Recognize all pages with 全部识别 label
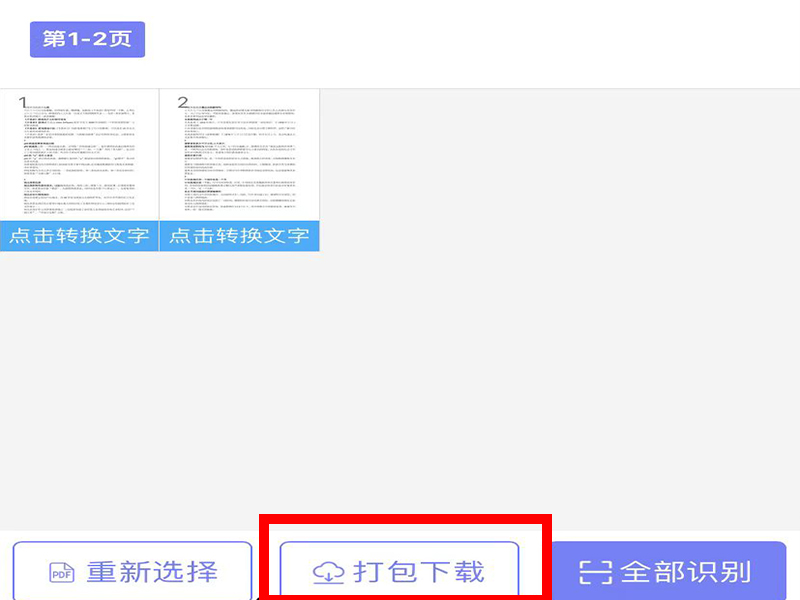This screenshot has width=800, height=600. [686, 572]
